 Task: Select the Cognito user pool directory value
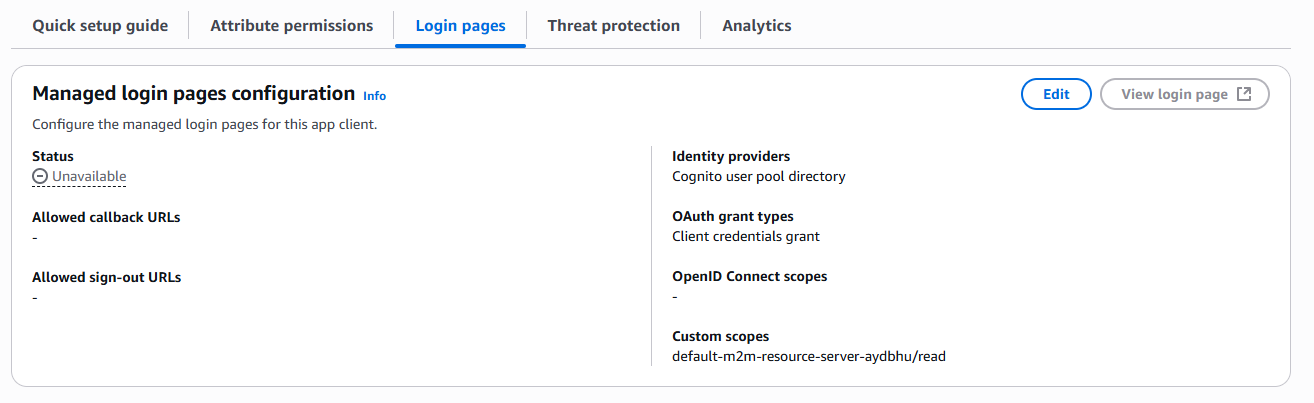tap(758, 176)
